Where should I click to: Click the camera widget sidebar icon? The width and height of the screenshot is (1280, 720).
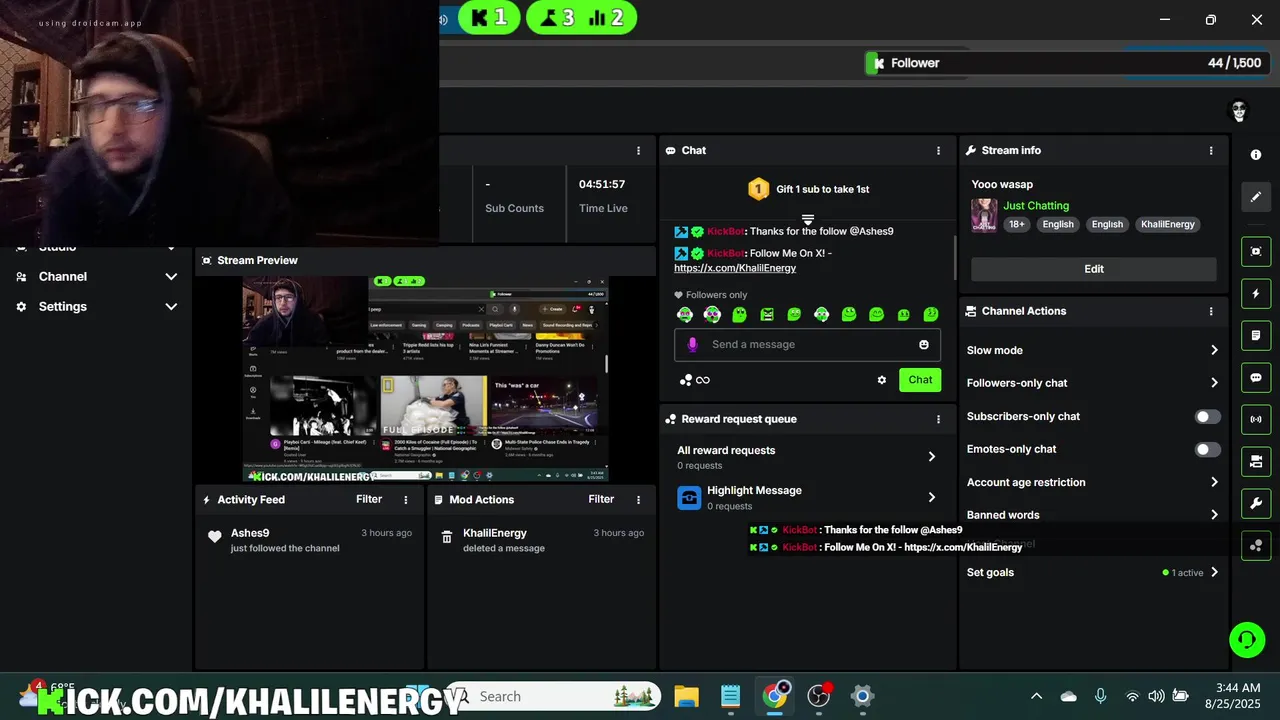click(1256, 461)
